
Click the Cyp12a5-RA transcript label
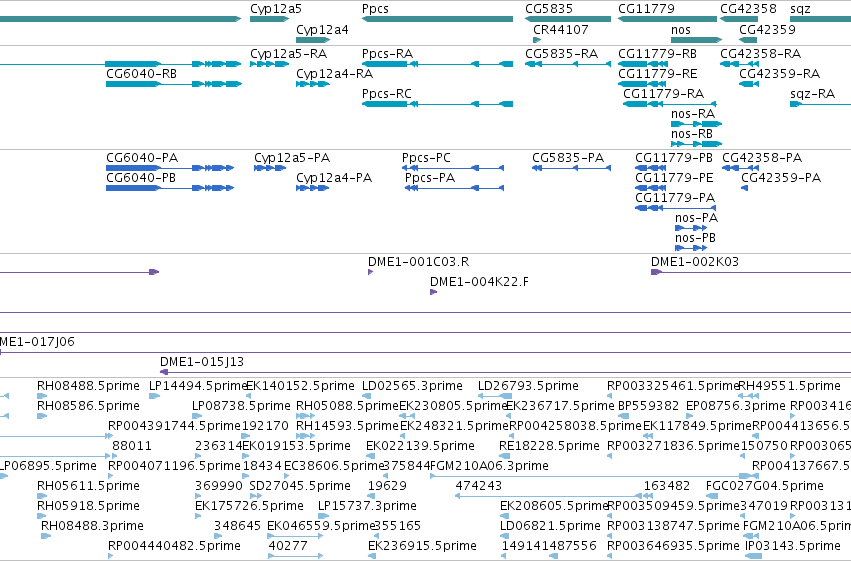(x=289, y=54)
